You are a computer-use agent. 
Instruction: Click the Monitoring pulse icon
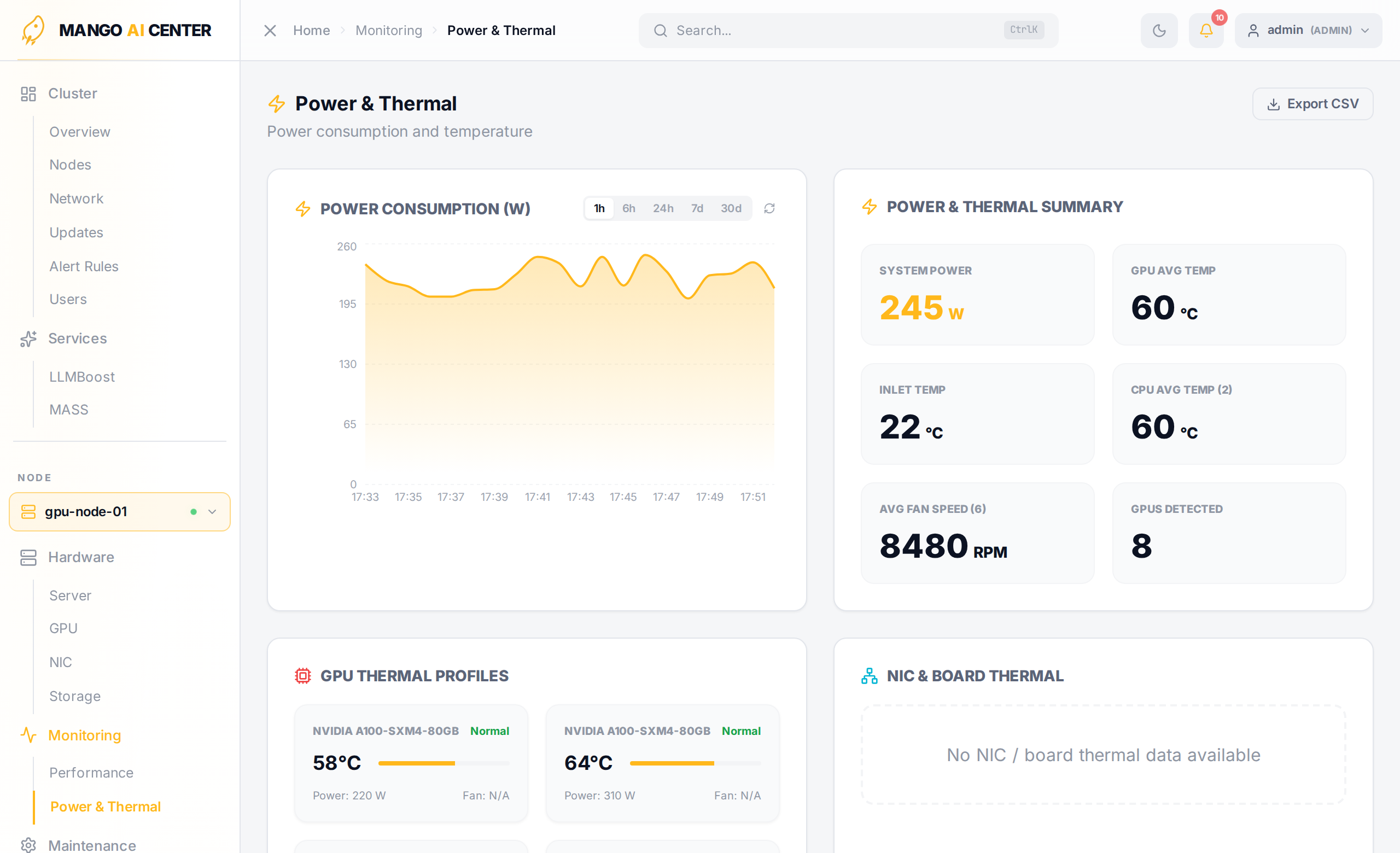(x=28, y=735)
